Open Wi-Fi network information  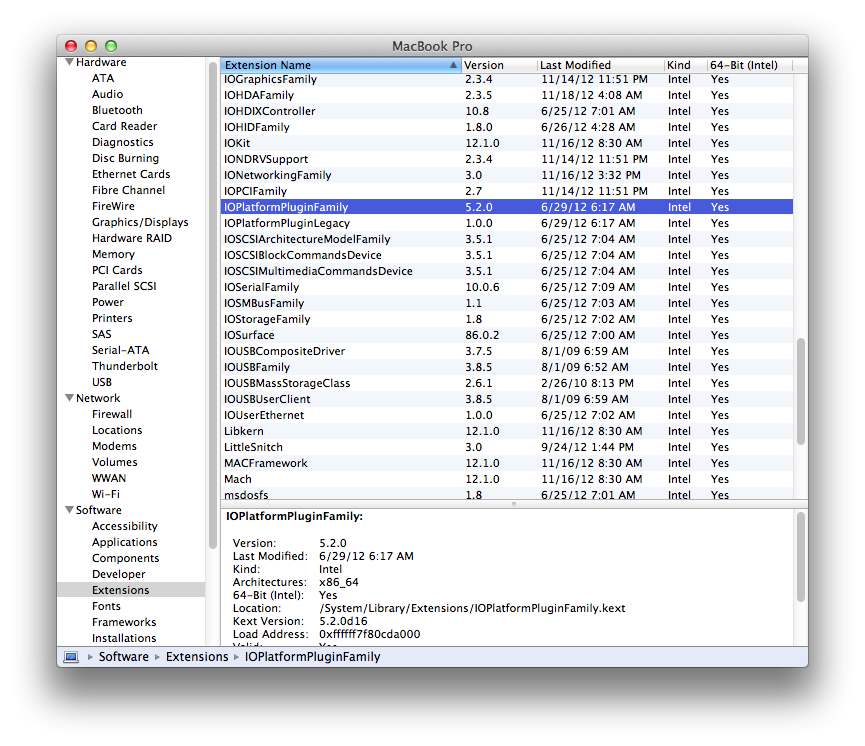[106, 494]
